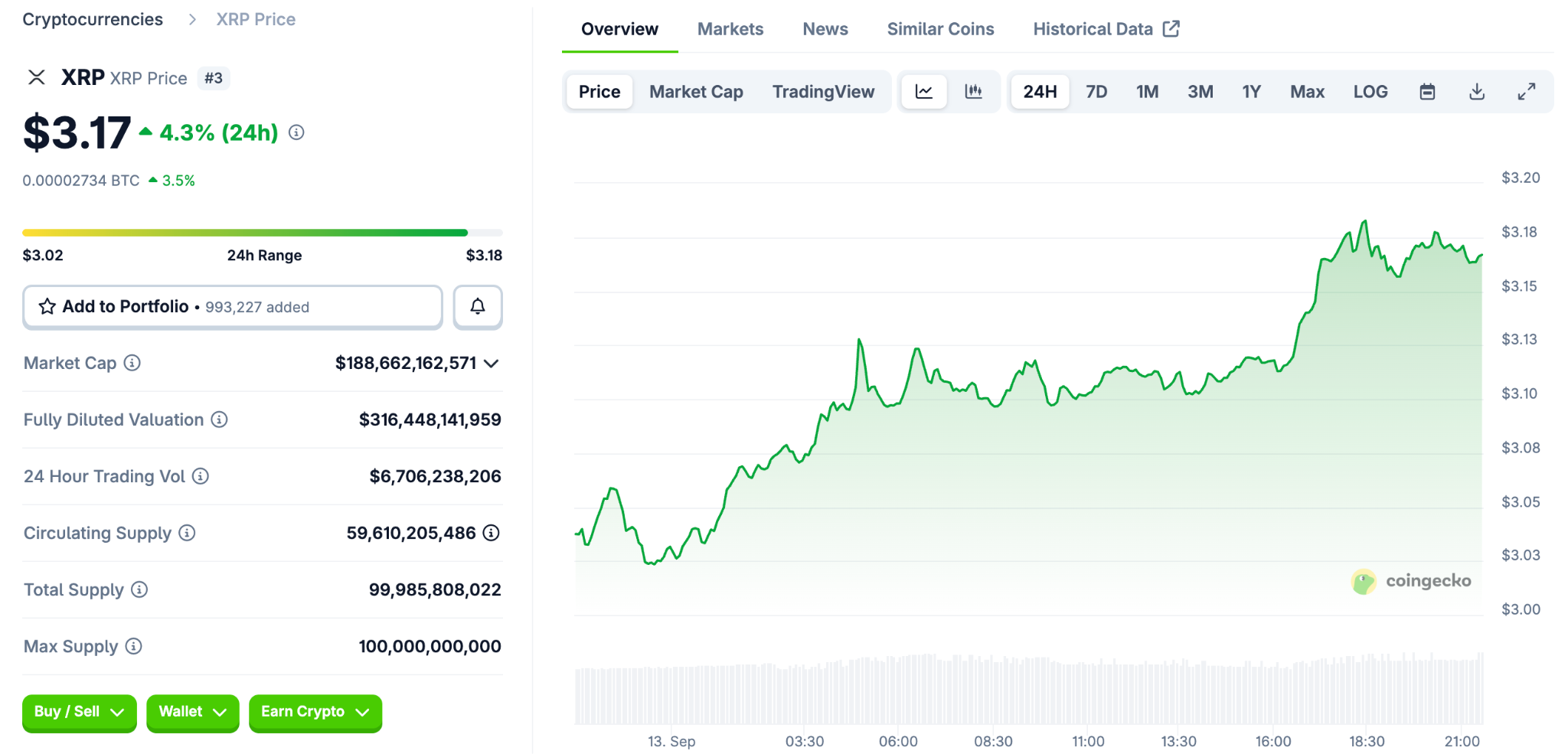Click the 100,000,000,000 max supply value
Screen dimensions: 1568x754
coord(430,646)
